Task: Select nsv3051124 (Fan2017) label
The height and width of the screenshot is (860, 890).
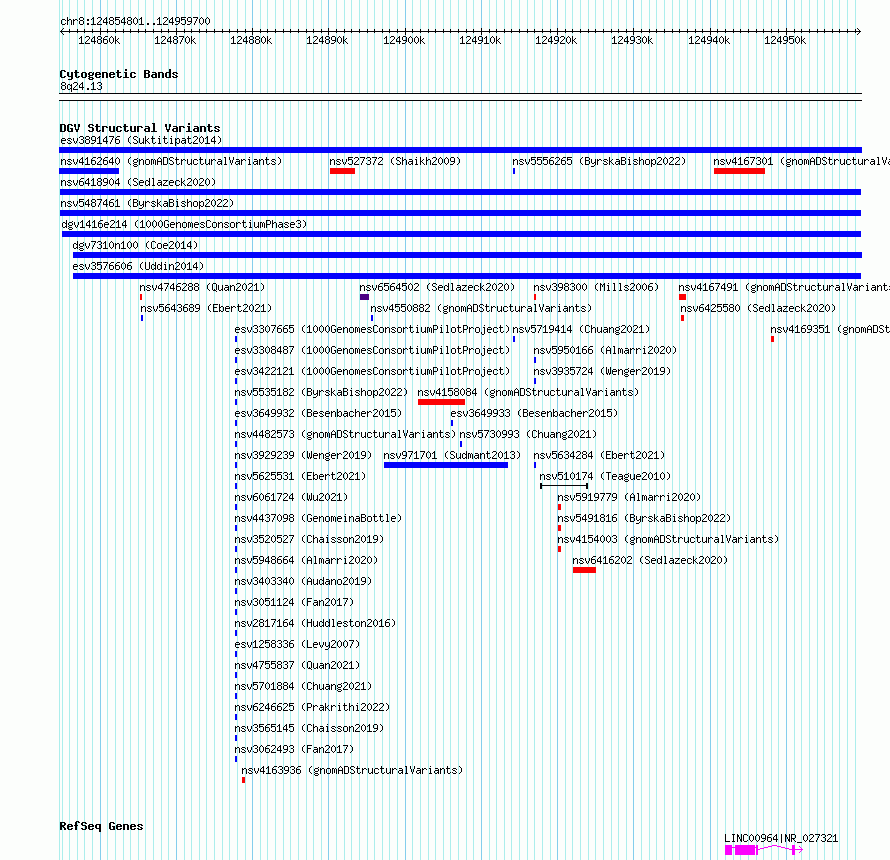Action: pos(295,602)
